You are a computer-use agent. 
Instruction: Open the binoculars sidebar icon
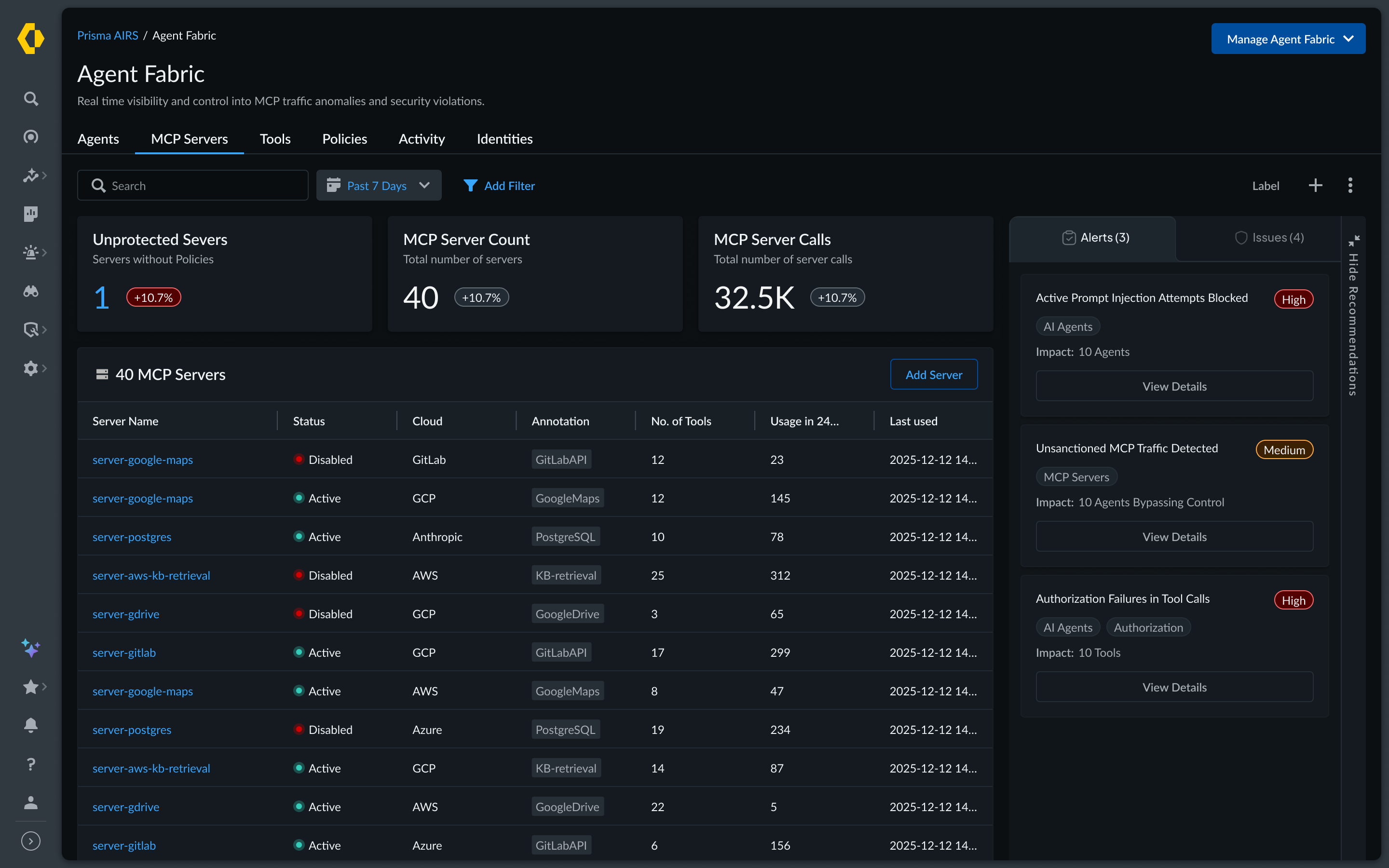pos(31,291)
